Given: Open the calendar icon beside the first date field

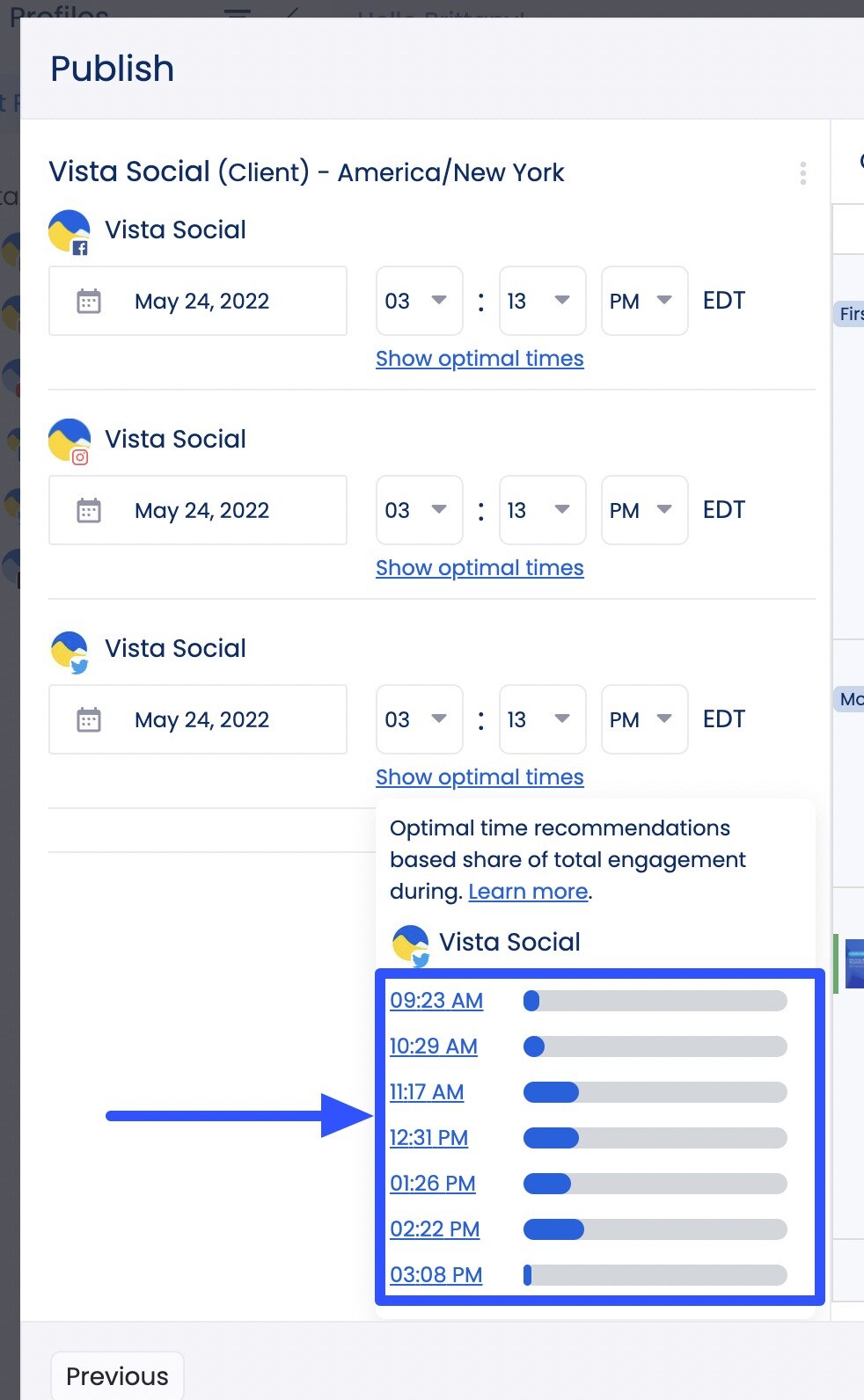Looking at the screenshot, I should 89,301.
